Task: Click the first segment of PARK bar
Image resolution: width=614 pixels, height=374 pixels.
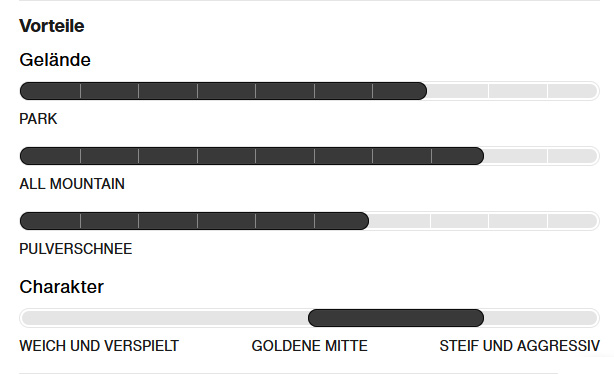Action: (50, 91)
